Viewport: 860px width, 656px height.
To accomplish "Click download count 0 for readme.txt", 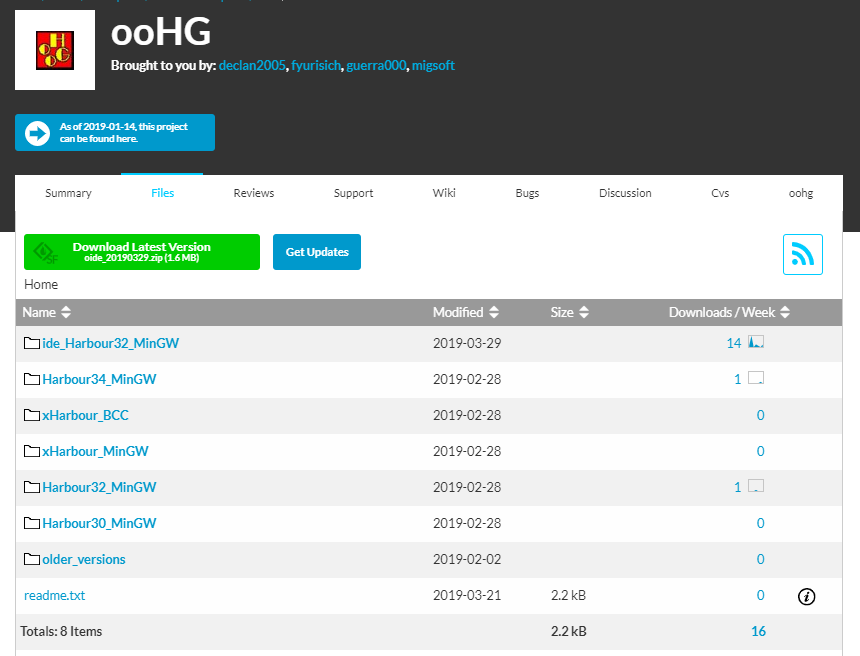I will coord(760,595).
